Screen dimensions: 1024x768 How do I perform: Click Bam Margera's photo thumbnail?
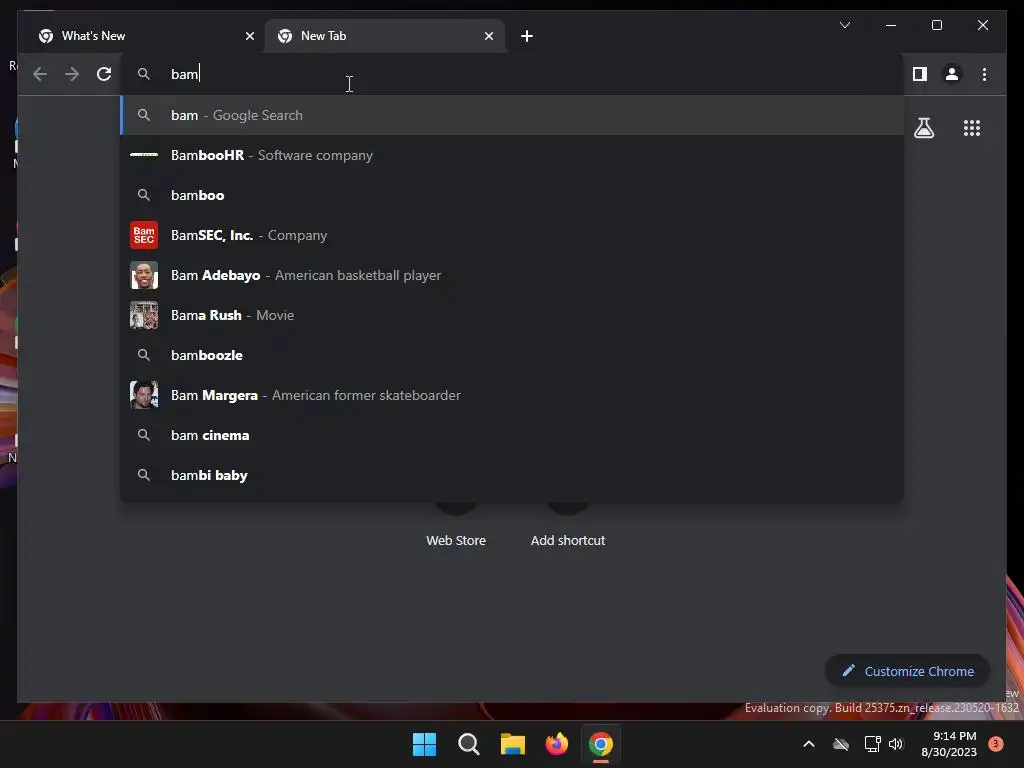pos(144,395)
